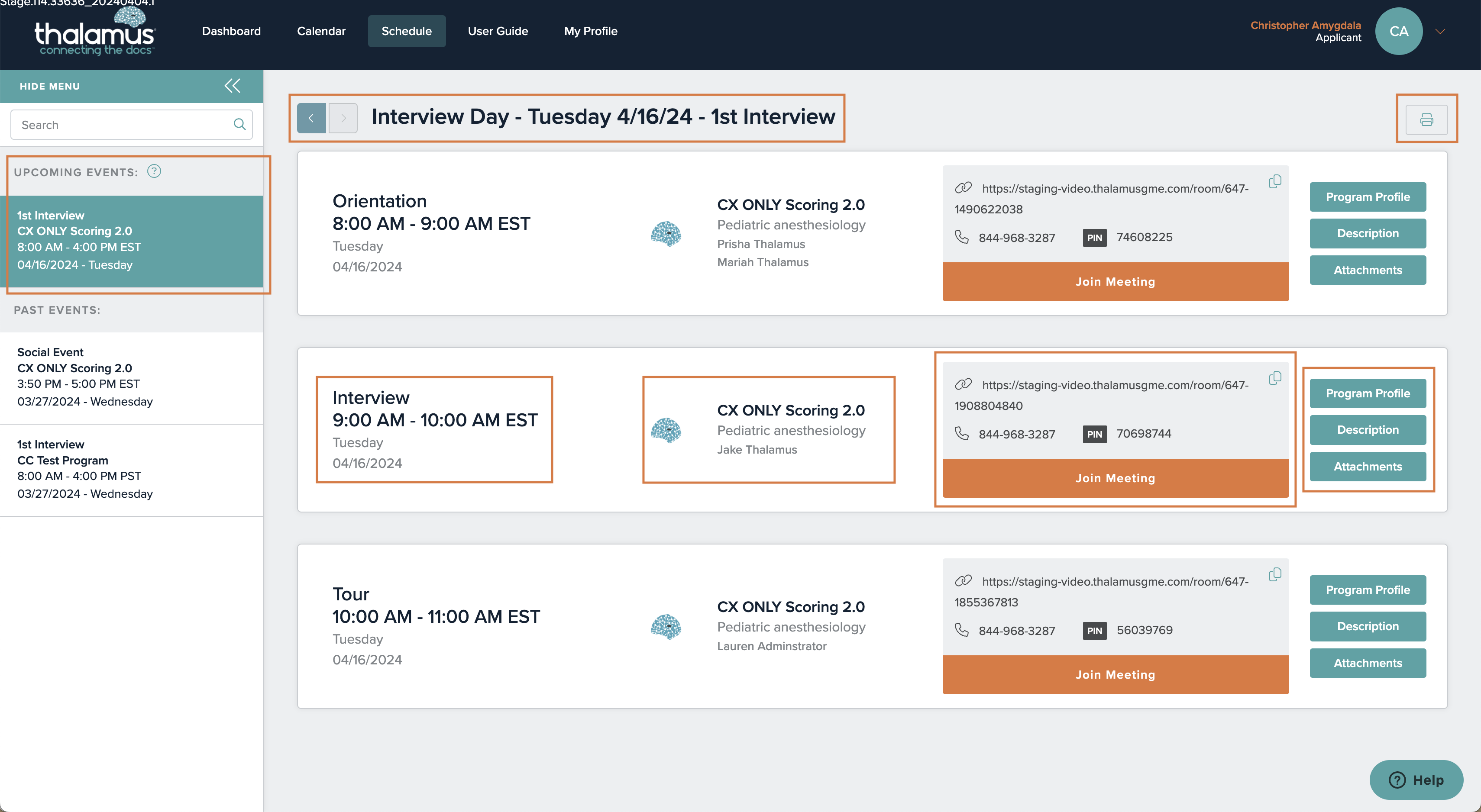
Task: Click Tour PIN 56039769
Action: coord(1144,630)
